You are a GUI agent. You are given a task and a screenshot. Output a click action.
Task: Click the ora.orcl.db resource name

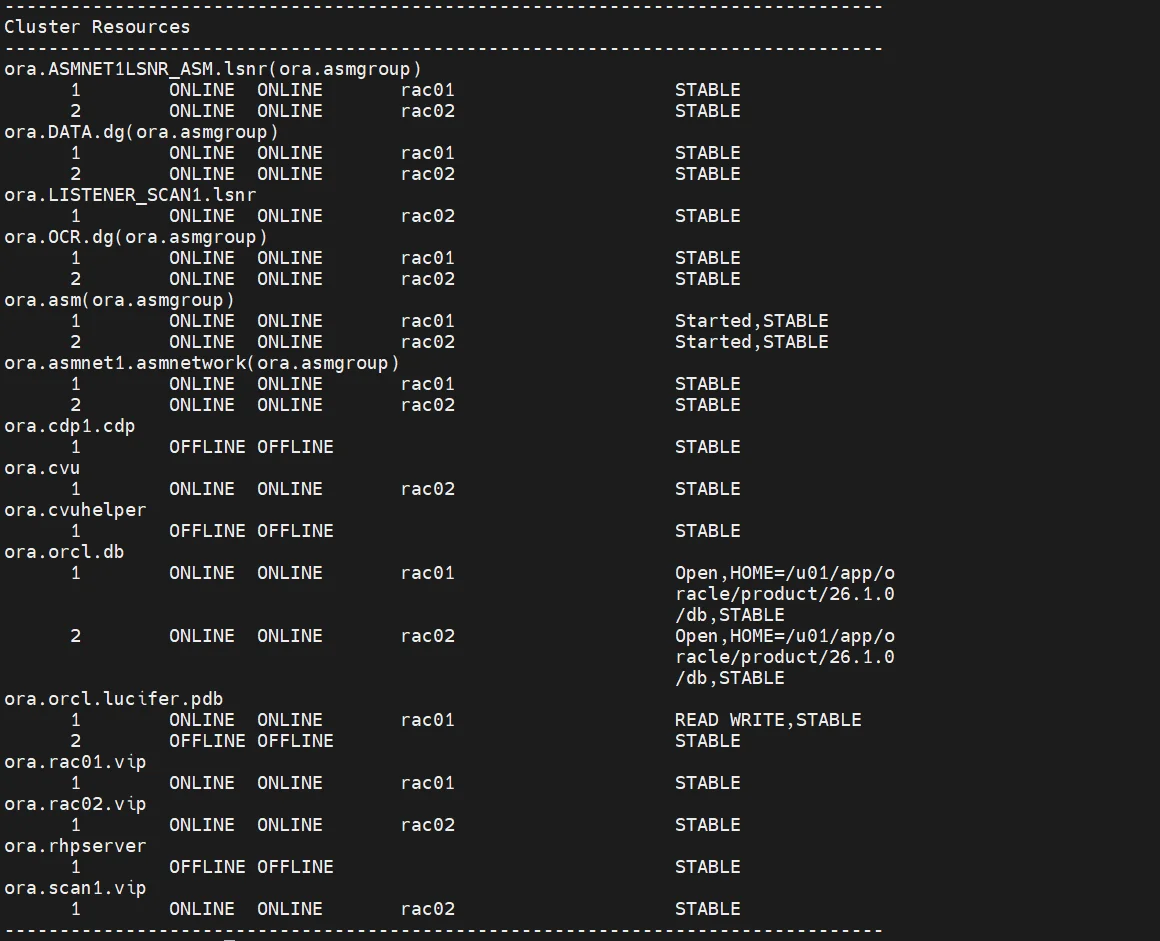pos(64,552)
